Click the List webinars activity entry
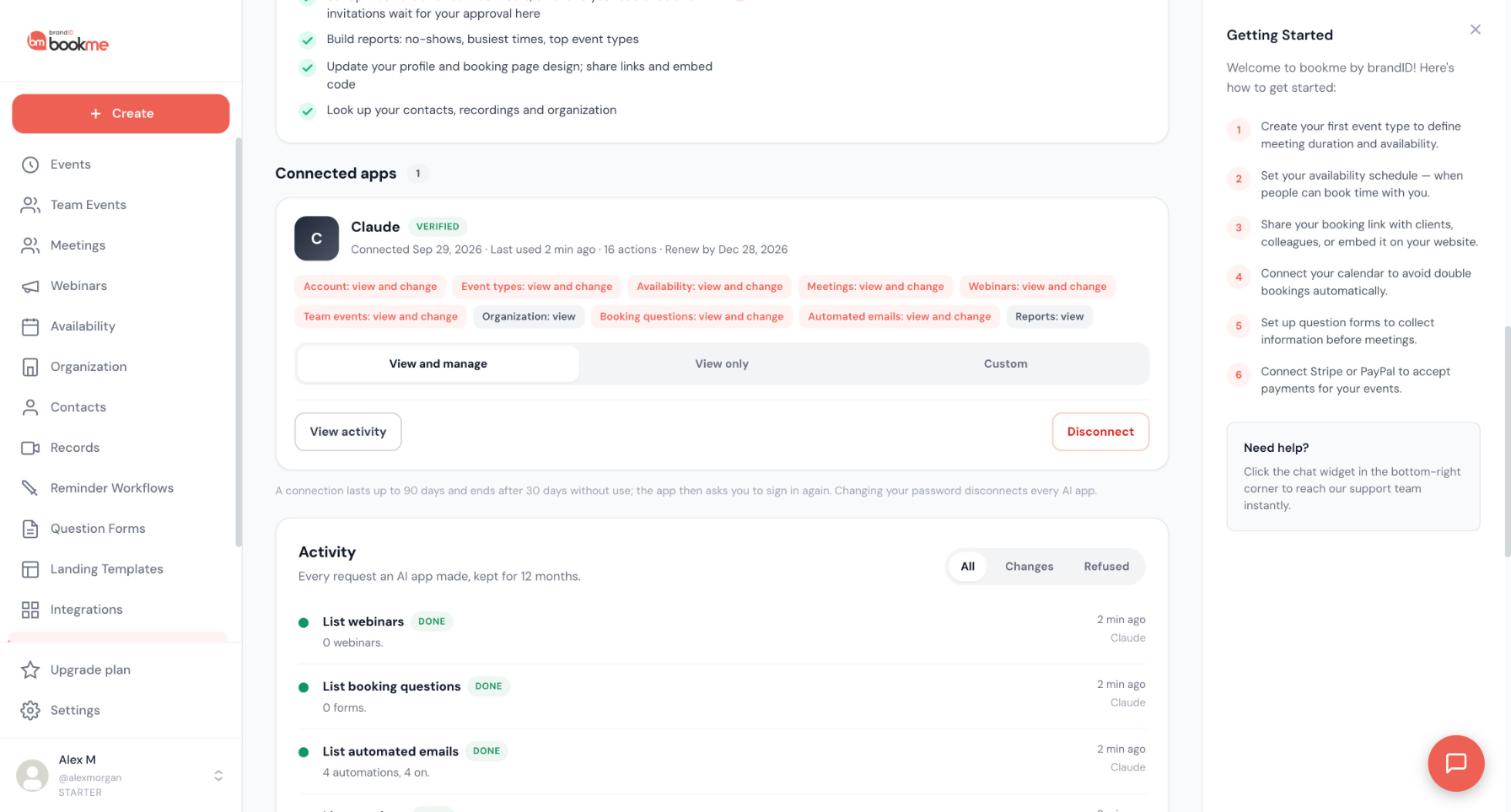Screen dimensions: 1511x812 pyautogui.click(x=721, y=631)
